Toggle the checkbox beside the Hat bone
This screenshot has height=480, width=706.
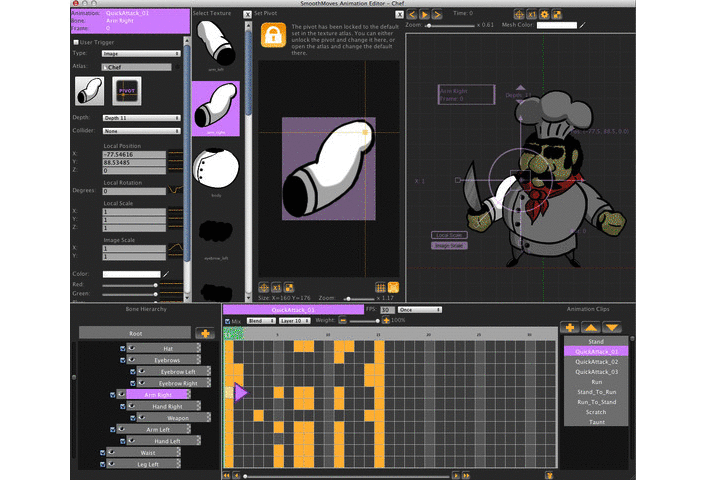(122, 349)
